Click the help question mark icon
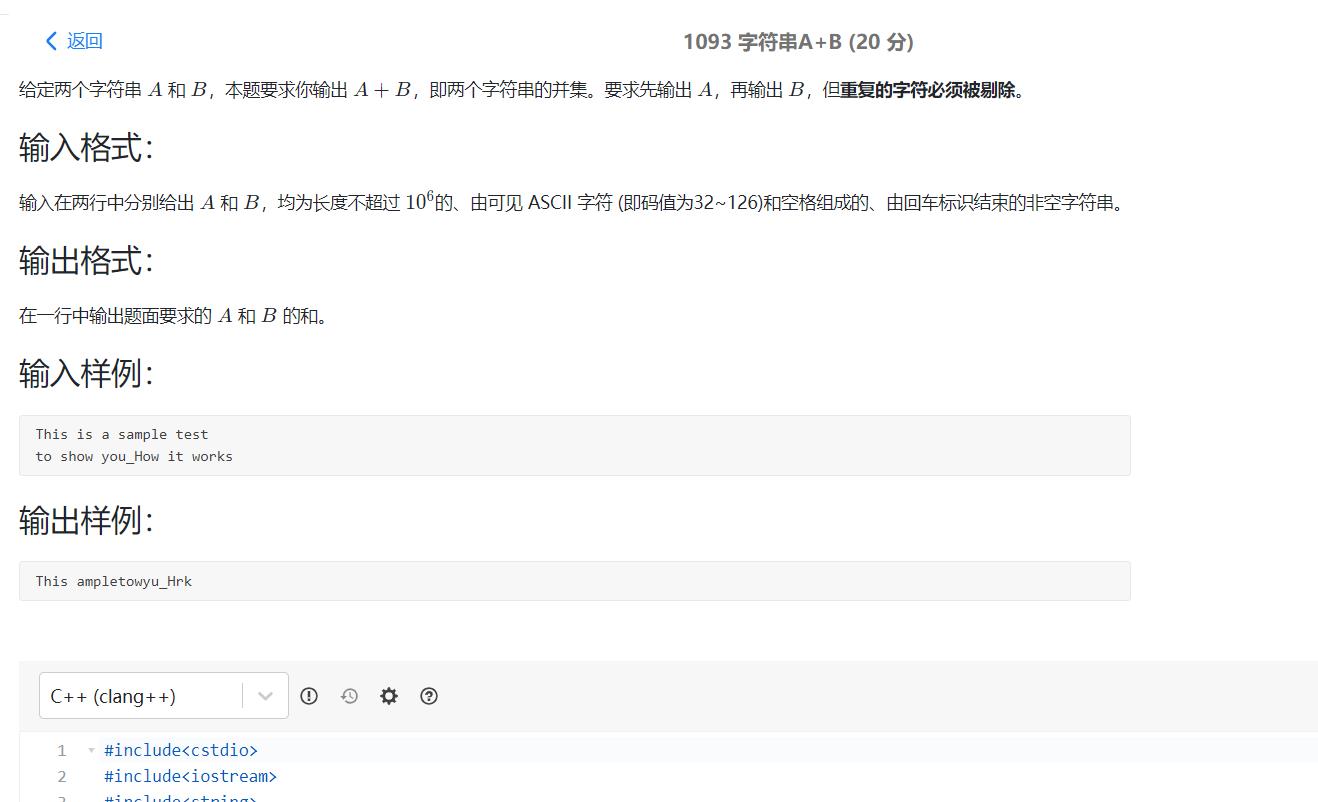The image size is (1318, 802). (429, 696)
